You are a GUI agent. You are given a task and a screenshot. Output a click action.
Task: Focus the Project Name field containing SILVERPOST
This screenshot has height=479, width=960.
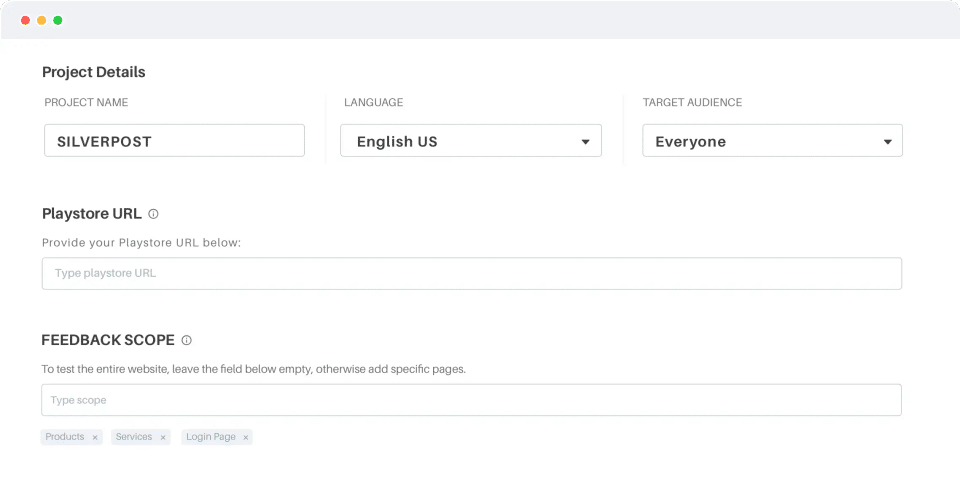pos(174,141)
